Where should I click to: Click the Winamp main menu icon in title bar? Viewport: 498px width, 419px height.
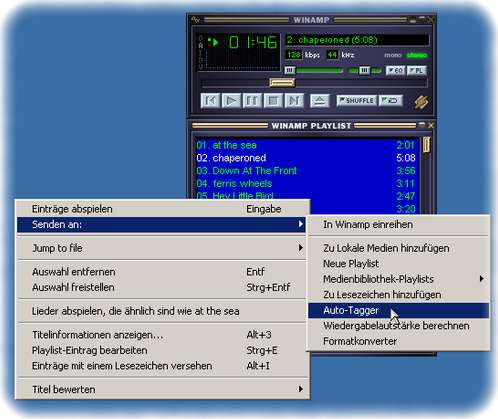pos(196,20)
